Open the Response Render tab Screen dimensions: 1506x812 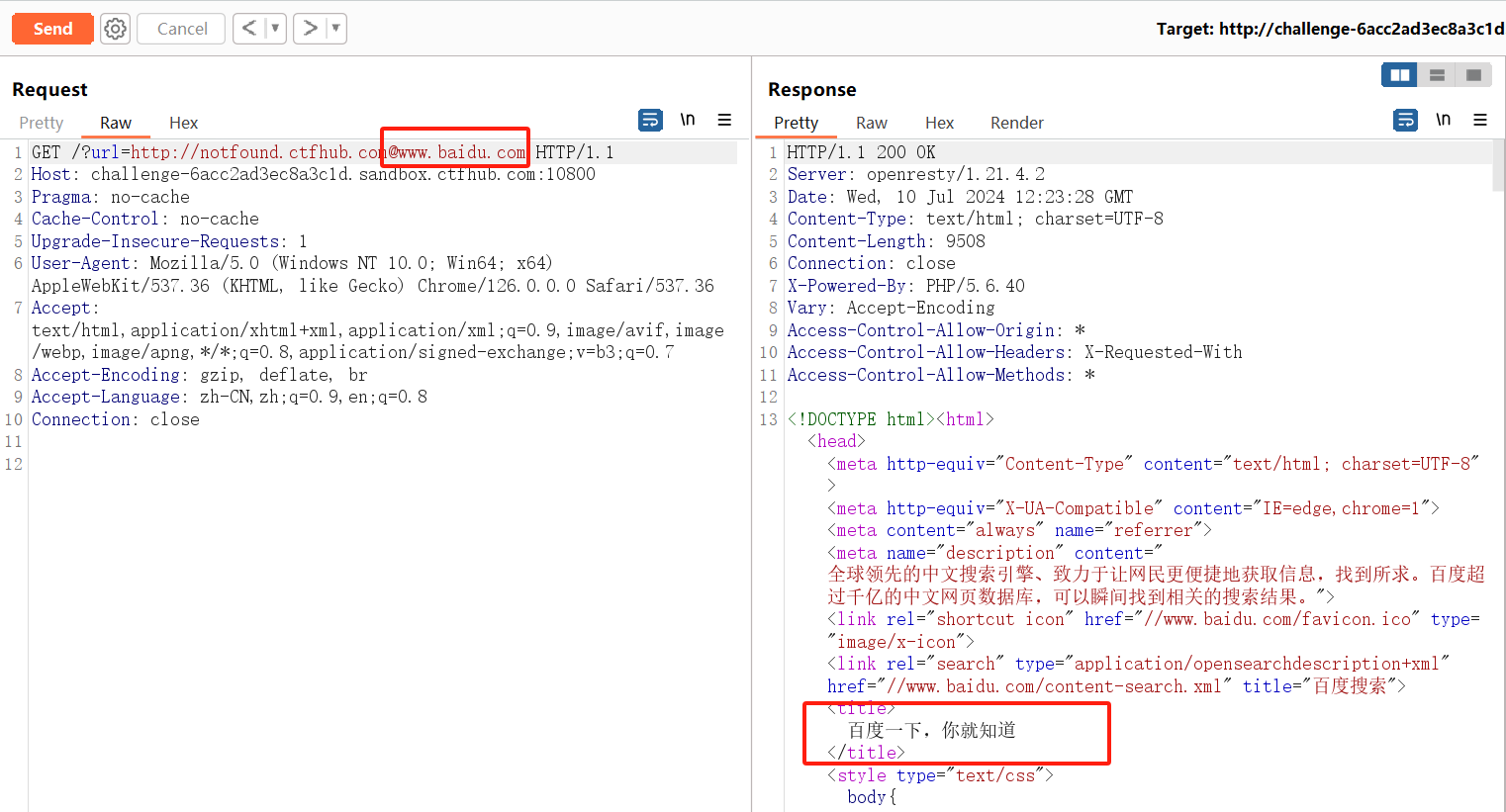tap(1017, 123)
